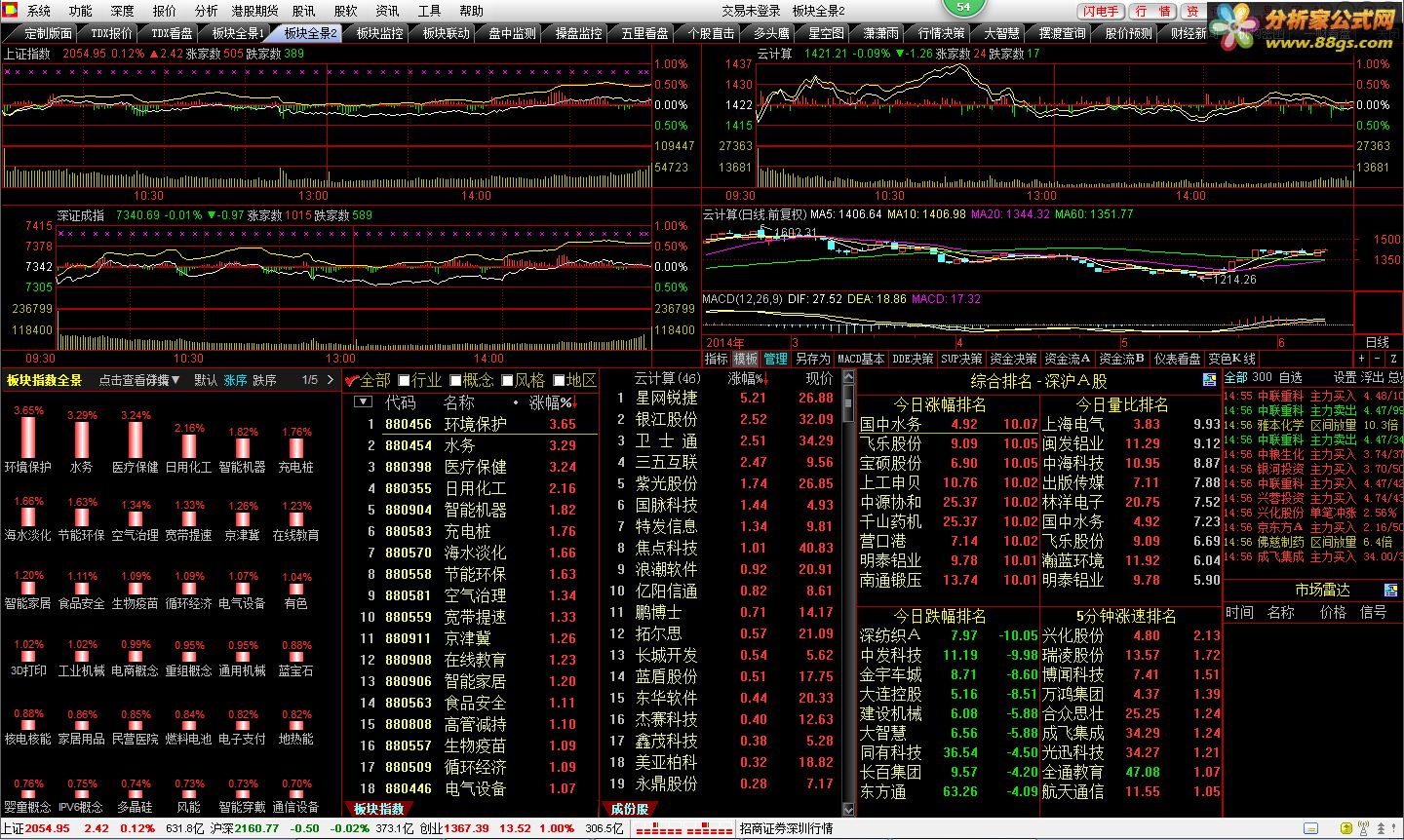Viewport: 1404px width, 840px height.
Task: Click the Z button on the K-line chart
Action: point(1394,360)
